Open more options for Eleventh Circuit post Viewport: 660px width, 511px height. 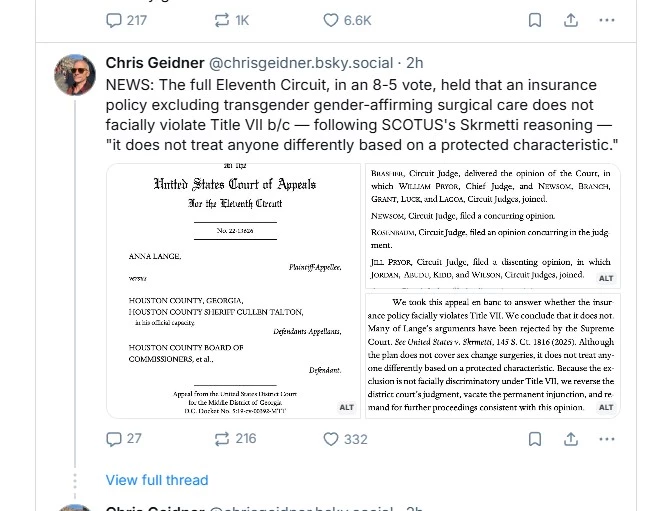(607, 439)
